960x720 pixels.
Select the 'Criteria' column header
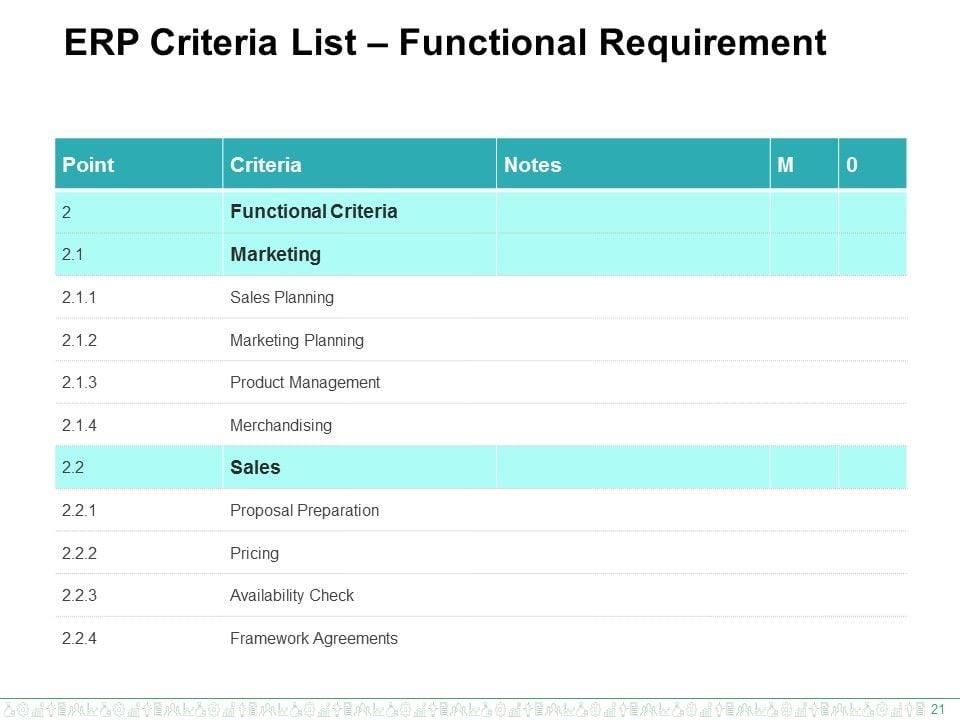265,165
